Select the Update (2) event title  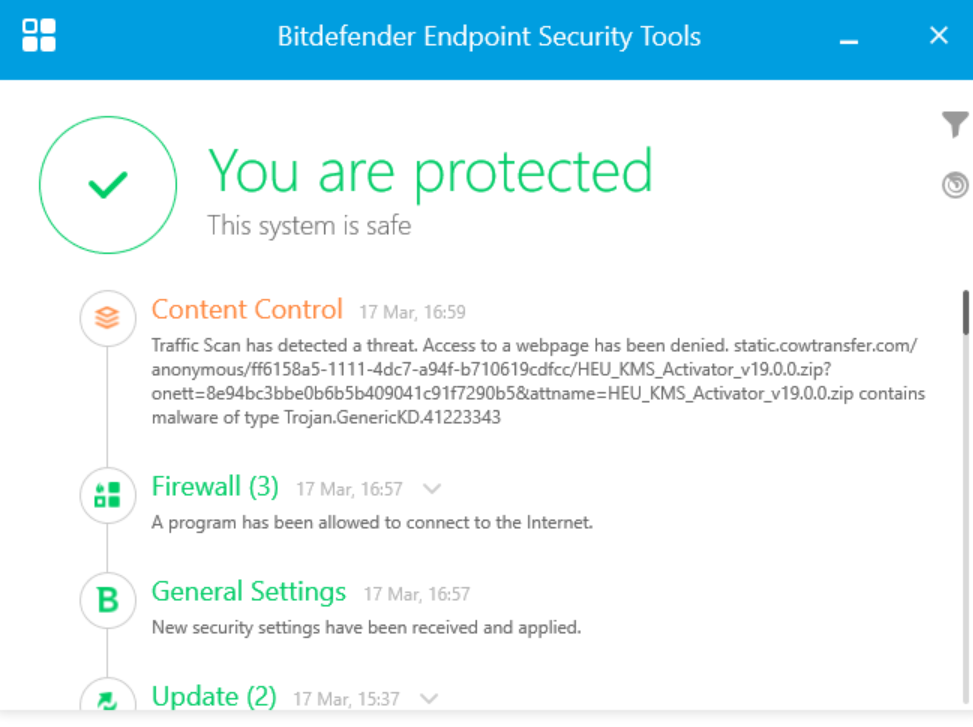pyautogui.click(x=214, y=696)
